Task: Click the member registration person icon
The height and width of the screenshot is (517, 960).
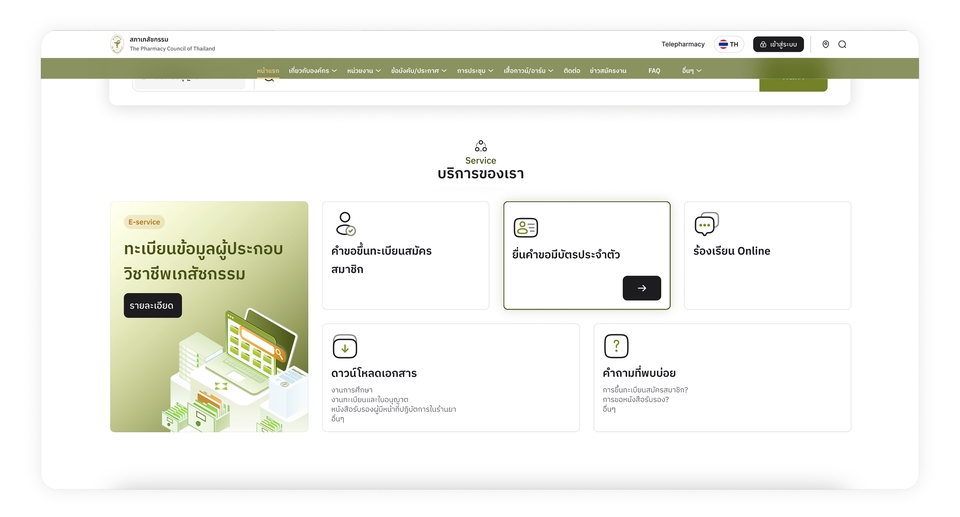Action: 345,224
